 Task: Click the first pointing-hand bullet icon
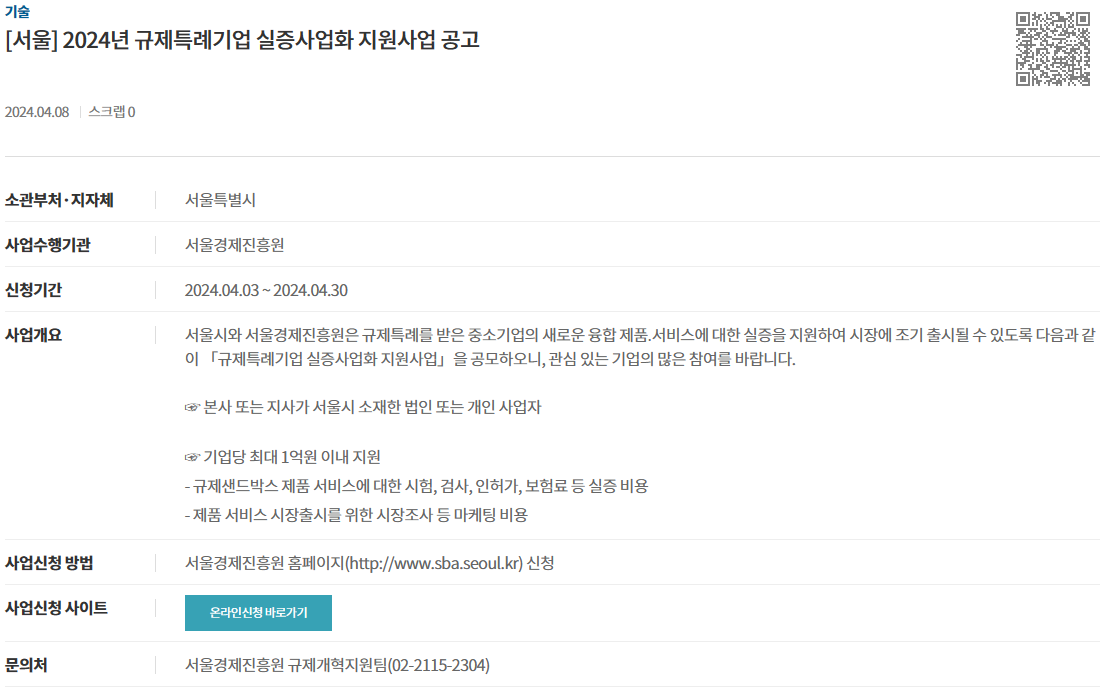192,408
